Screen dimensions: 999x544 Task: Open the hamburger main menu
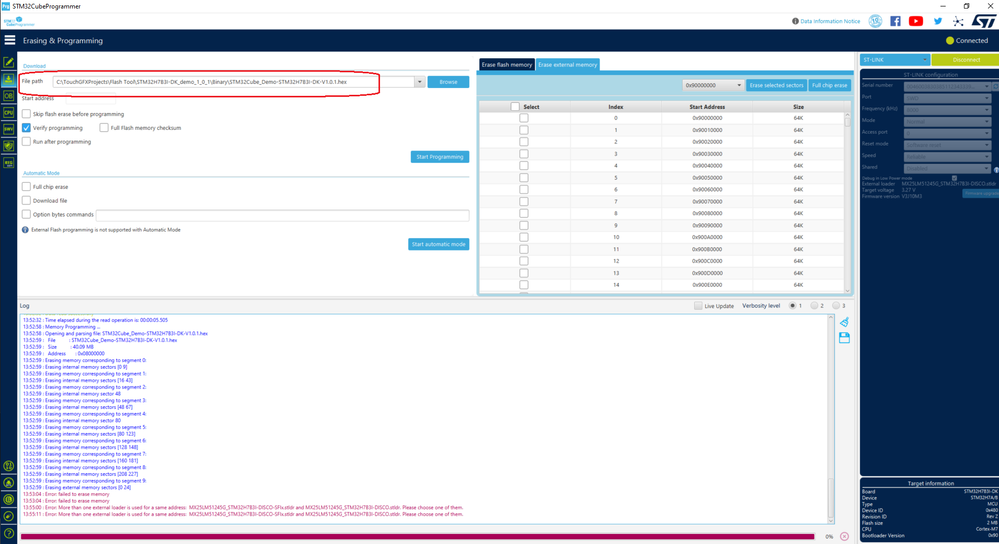pos(10,40)
